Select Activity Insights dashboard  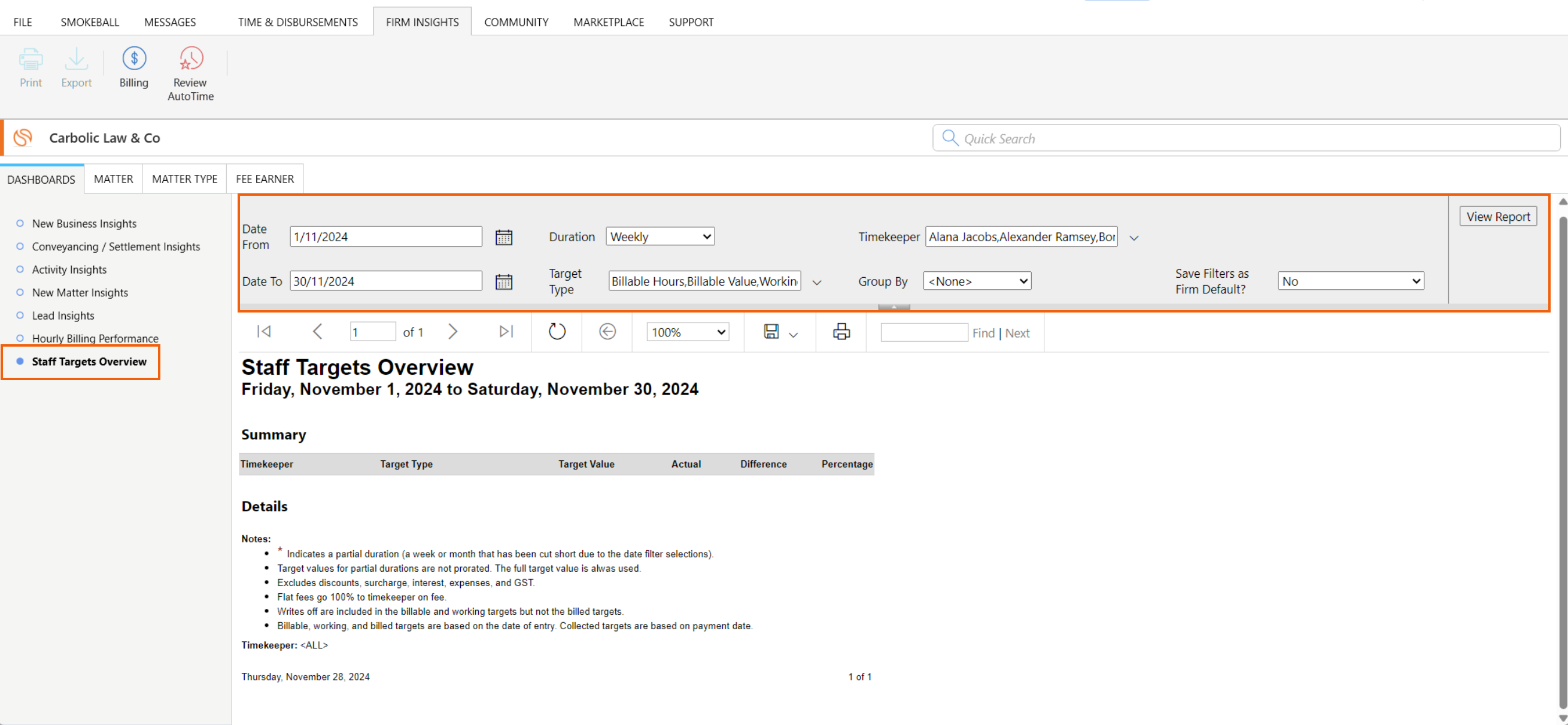tap(69, 269)
